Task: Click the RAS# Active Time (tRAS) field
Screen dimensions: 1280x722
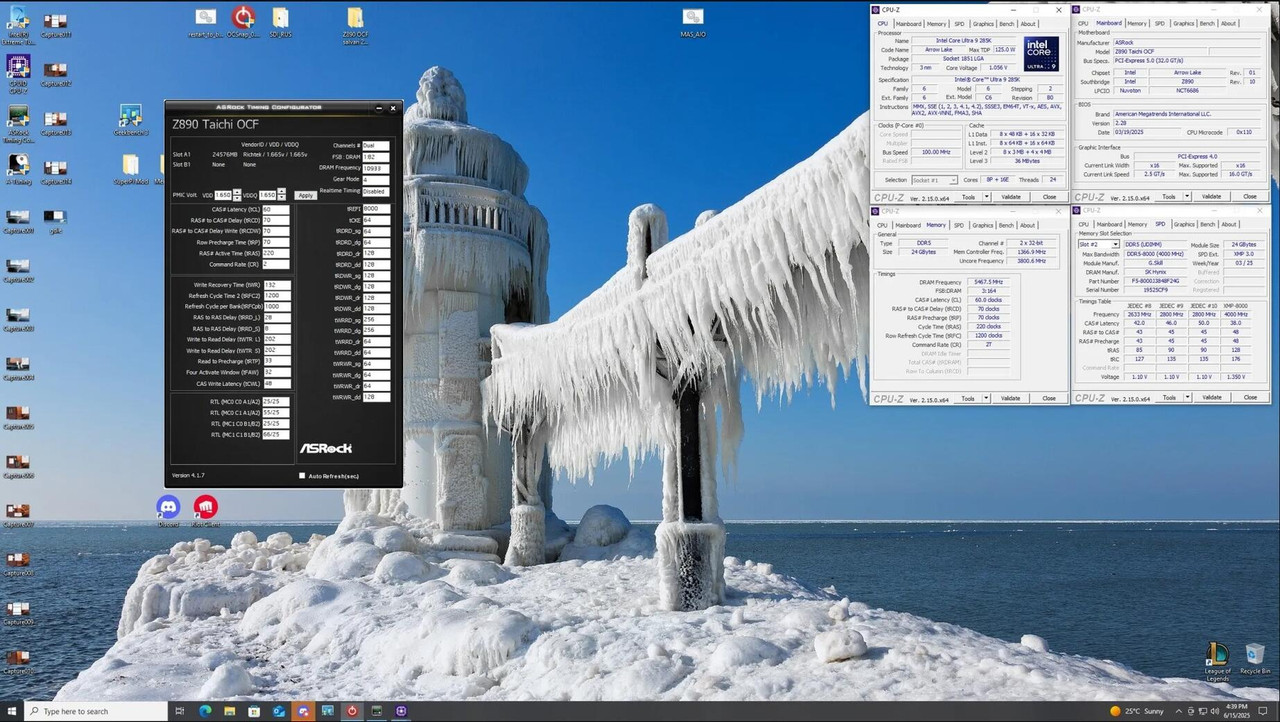Action: tap(275, 253)
